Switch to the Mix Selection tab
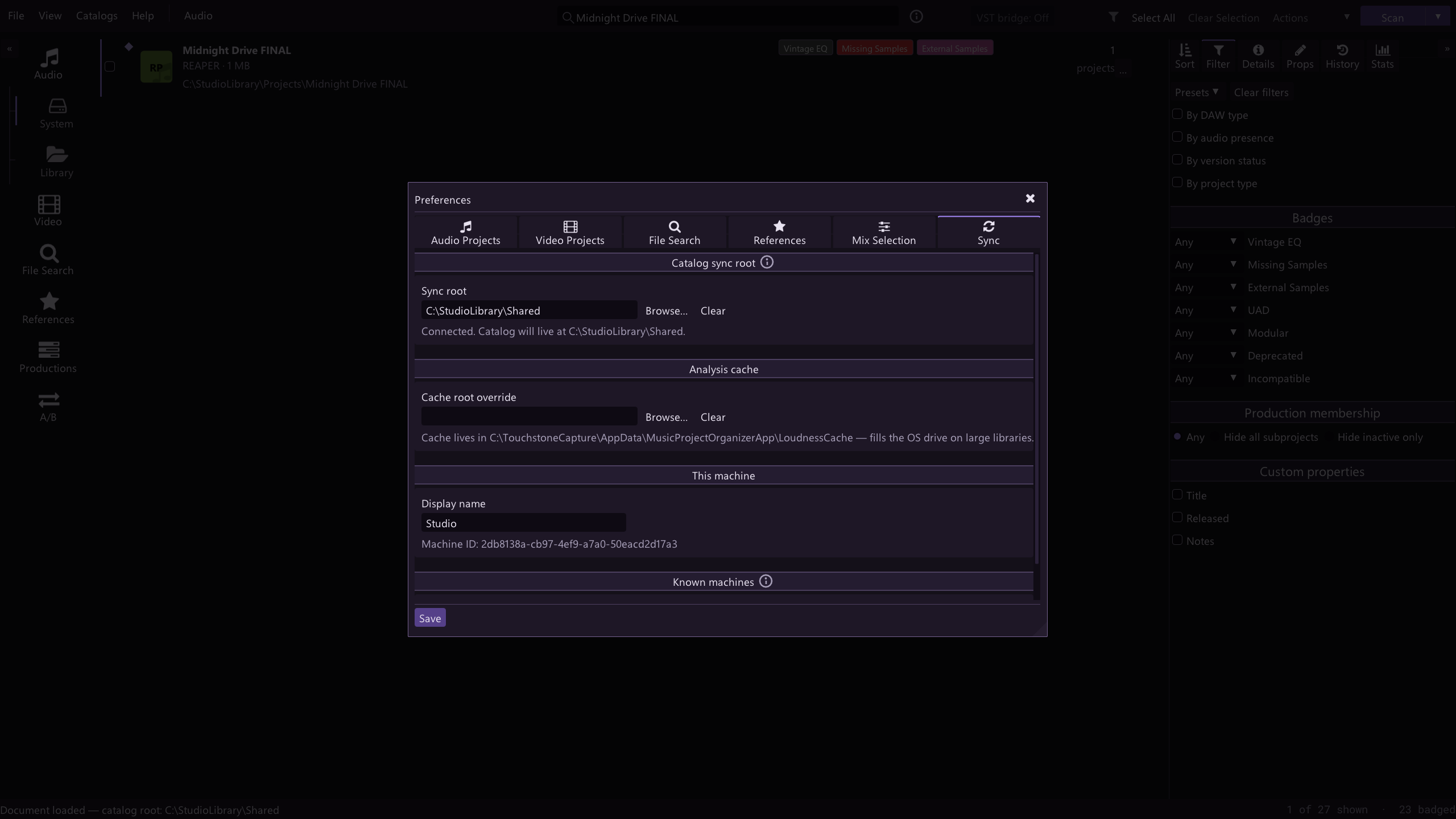Viewport: 1456px width, 819px height. (884, 233)
